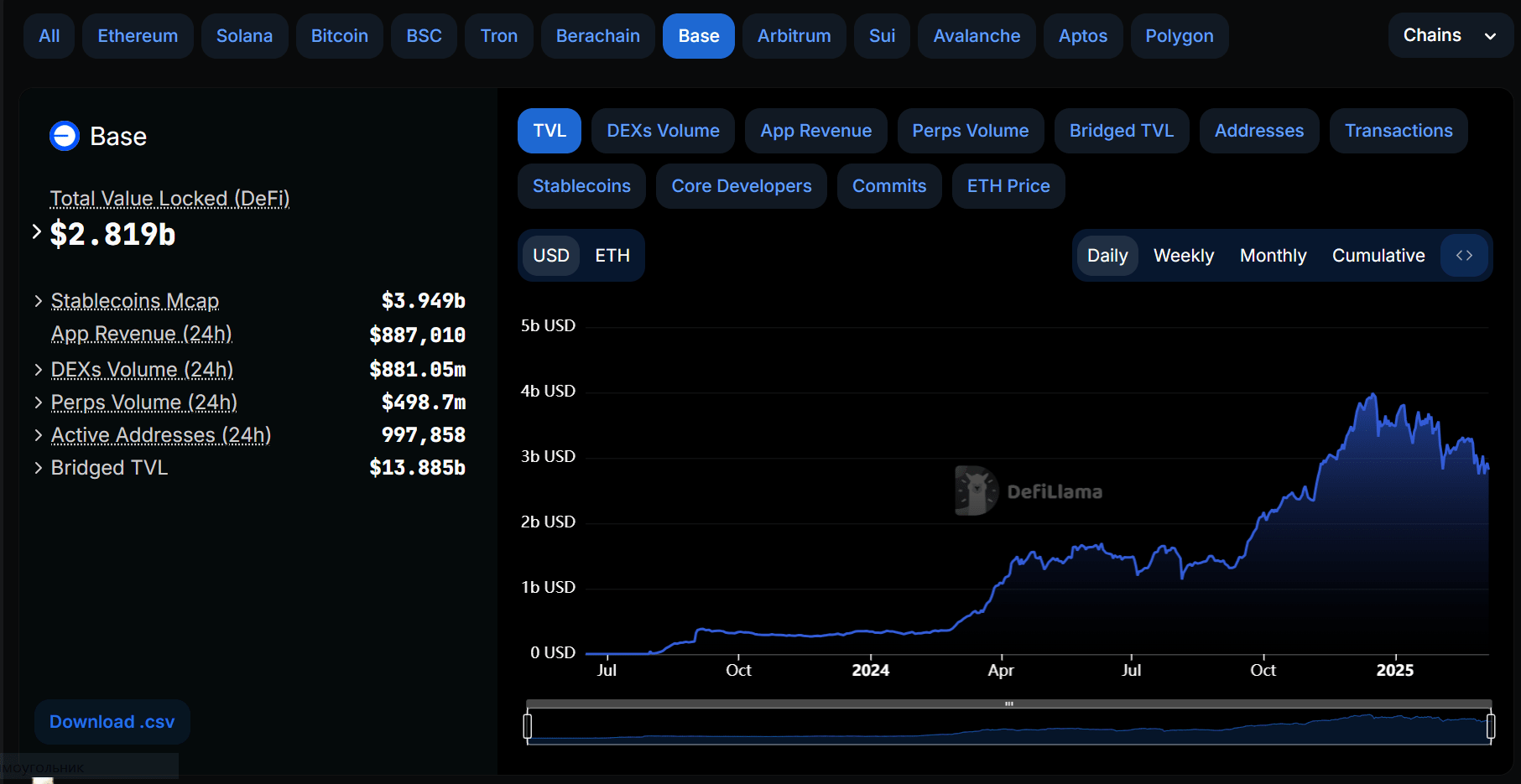Toggle the Core Developers chart metric
This screenshot has width=1521, height=784.
742,186
